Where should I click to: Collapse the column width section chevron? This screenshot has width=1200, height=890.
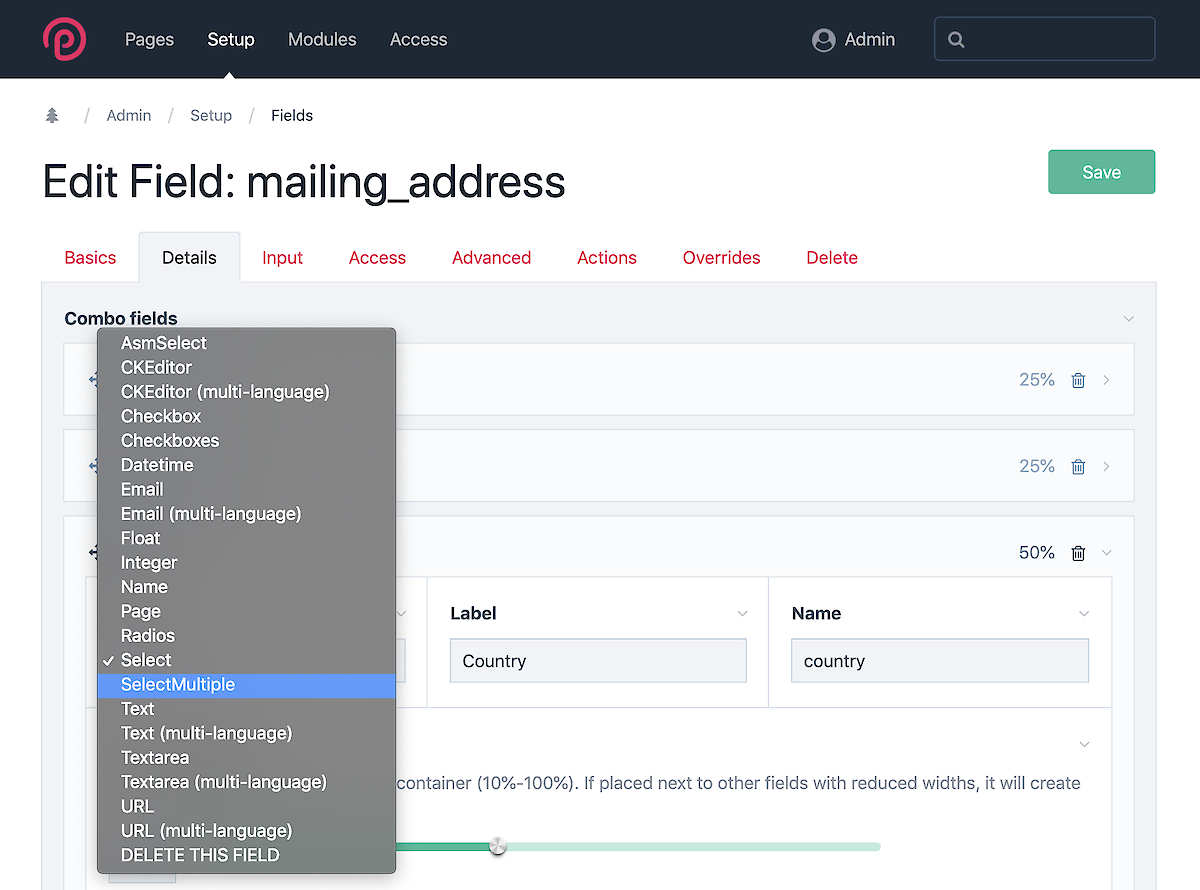[x=1084, y=744]
